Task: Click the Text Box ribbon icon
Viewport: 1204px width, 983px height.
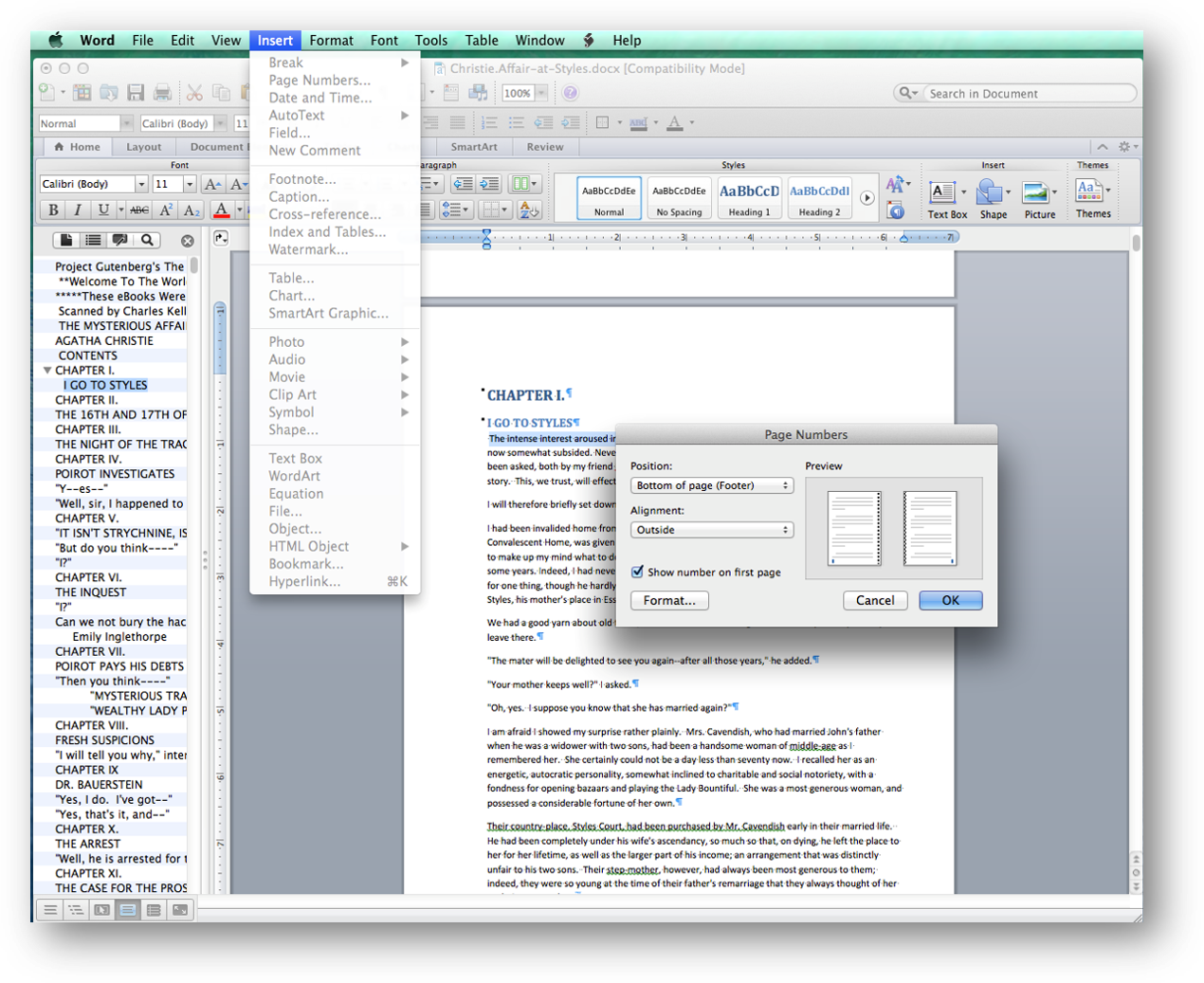Action: [945, 198]
